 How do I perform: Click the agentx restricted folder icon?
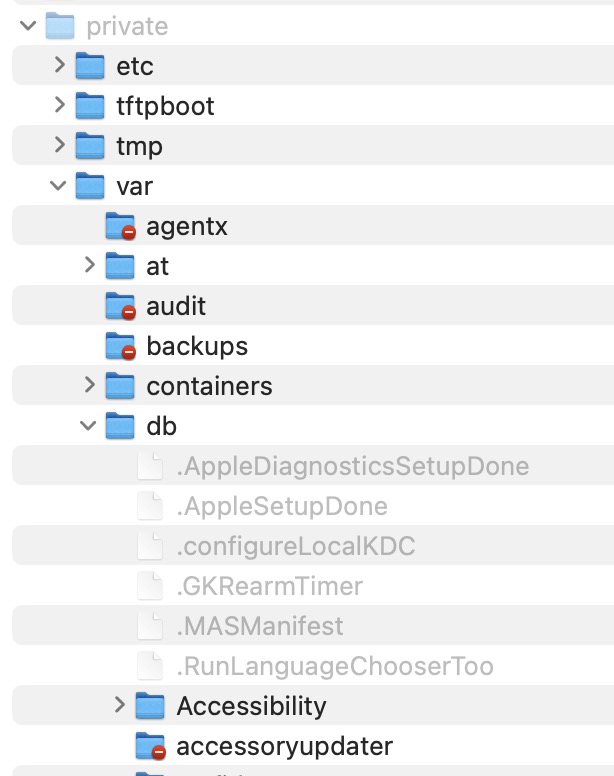pyautogui.click(x=120, y=226)
